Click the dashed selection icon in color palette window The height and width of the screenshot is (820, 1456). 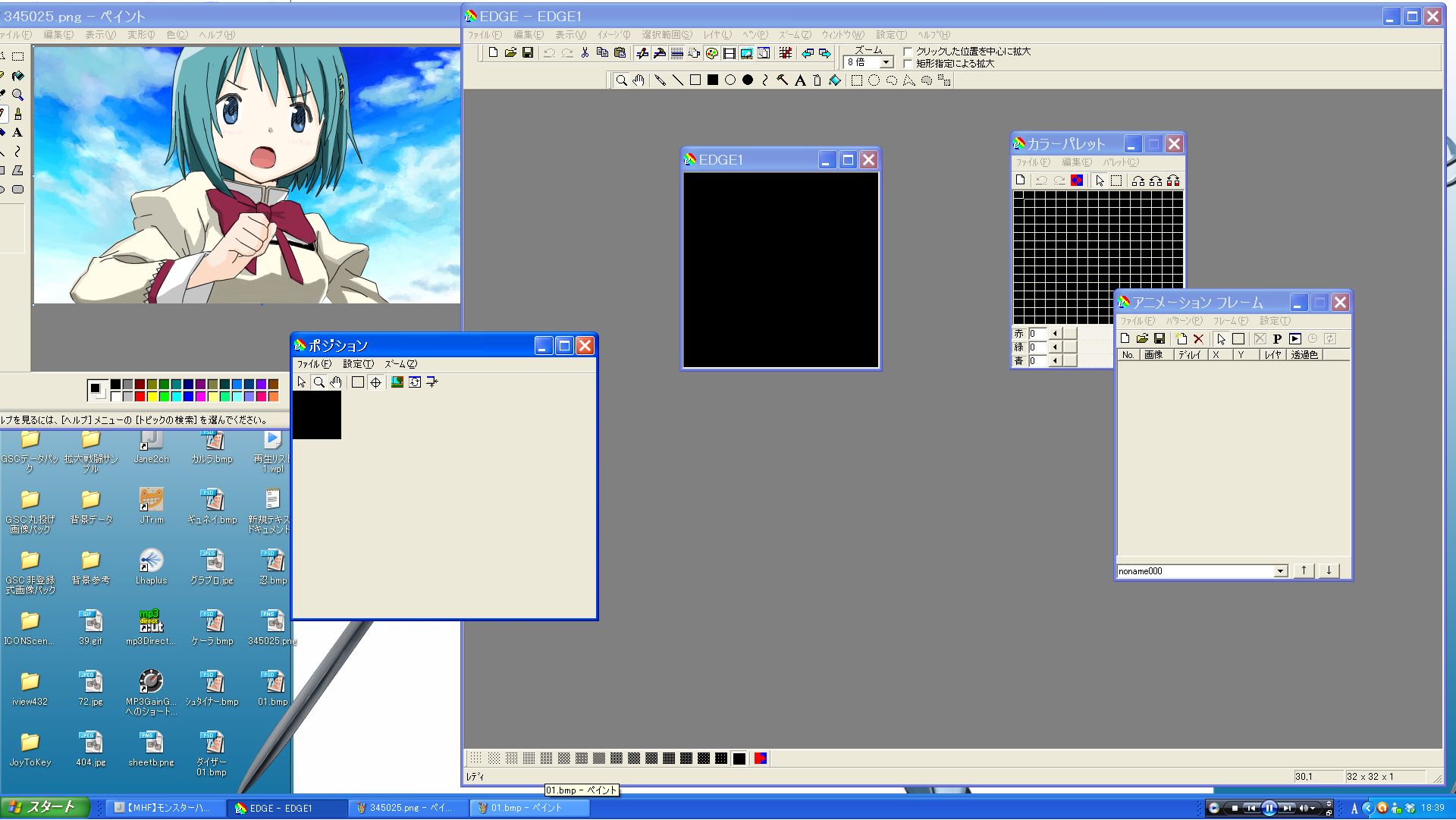(x=1116, y=181)
